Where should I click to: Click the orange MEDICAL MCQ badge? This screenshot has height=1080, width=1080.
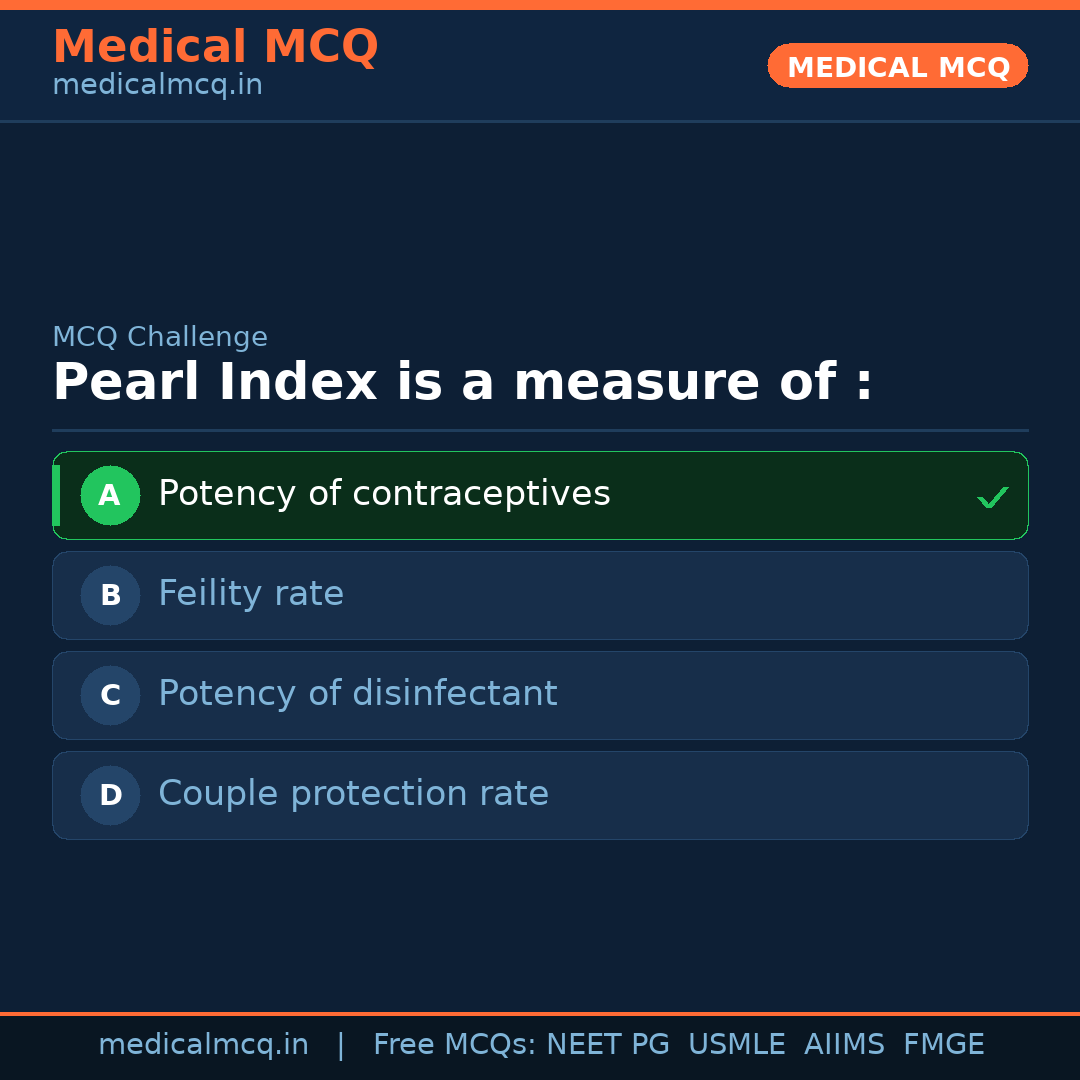coord(897,67)
